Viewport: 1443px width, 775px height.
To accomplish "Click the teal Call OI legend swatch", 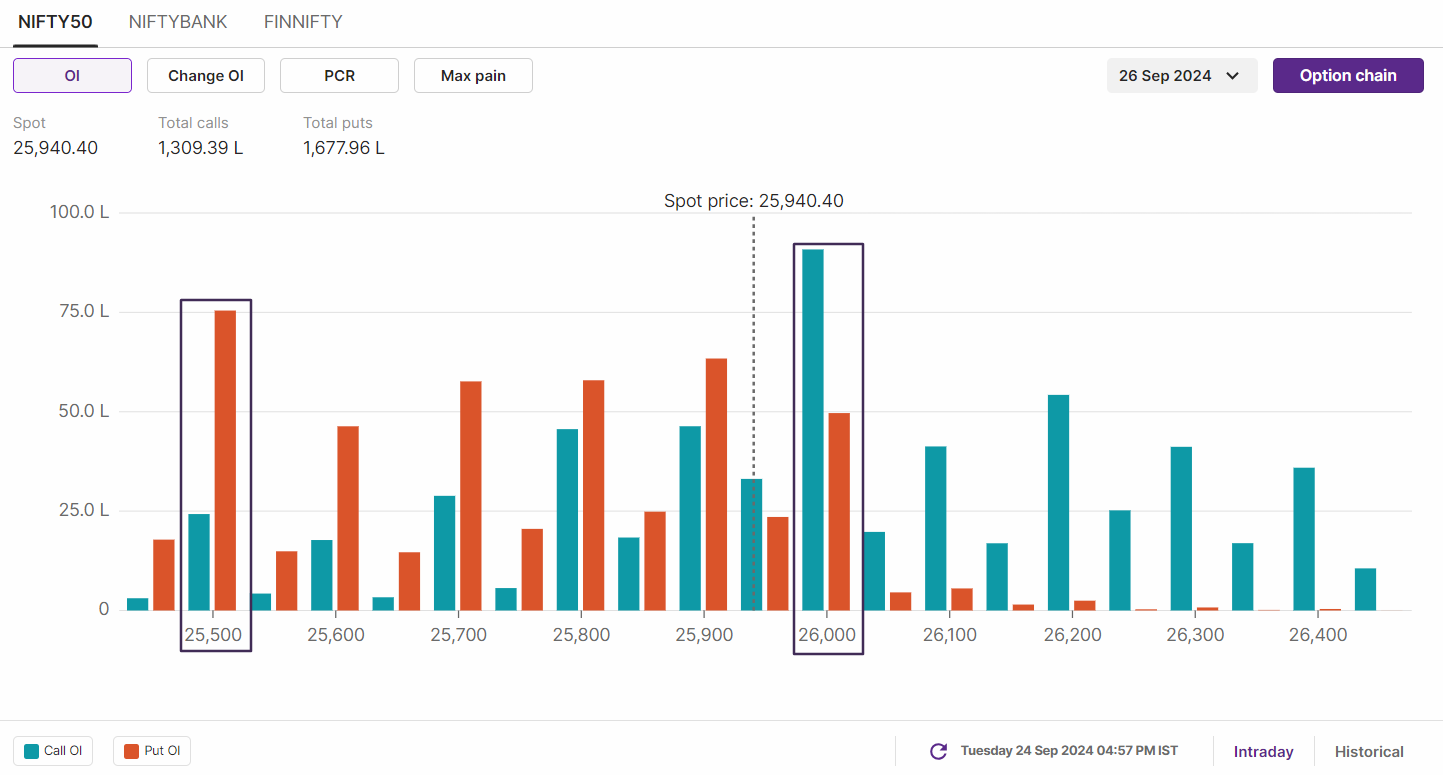I will click(31, 751).
